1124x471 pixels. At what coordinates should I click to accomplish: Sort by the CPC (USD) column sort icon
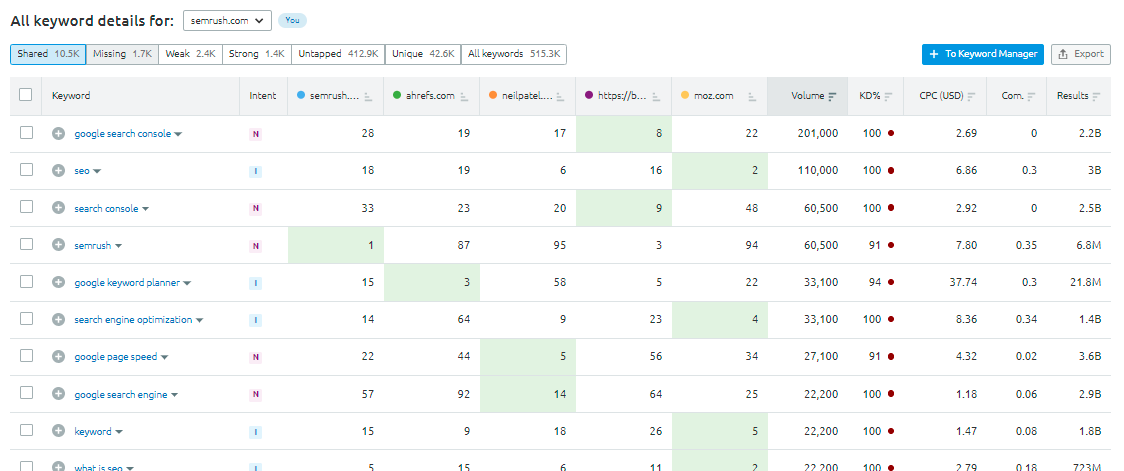click(x=971, y=96)
